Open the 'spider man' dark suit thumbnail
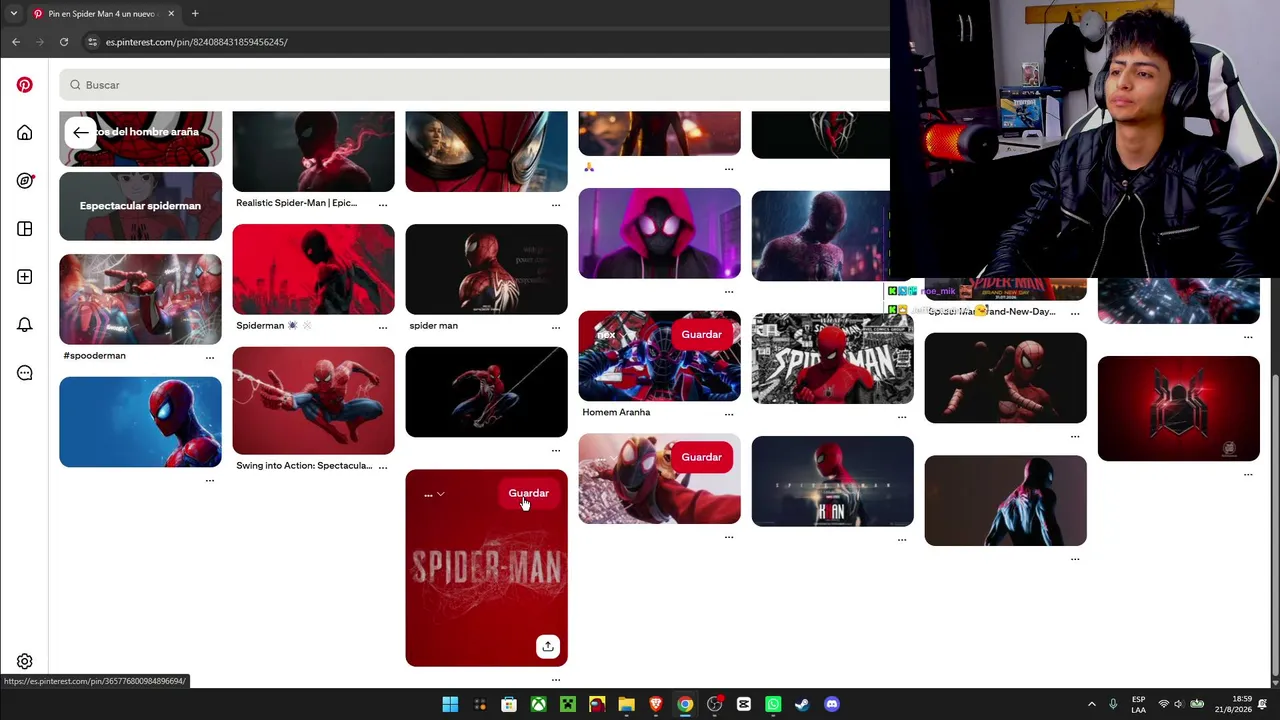The height and width of the screenshot is (720, 1280). pos(486,270)
